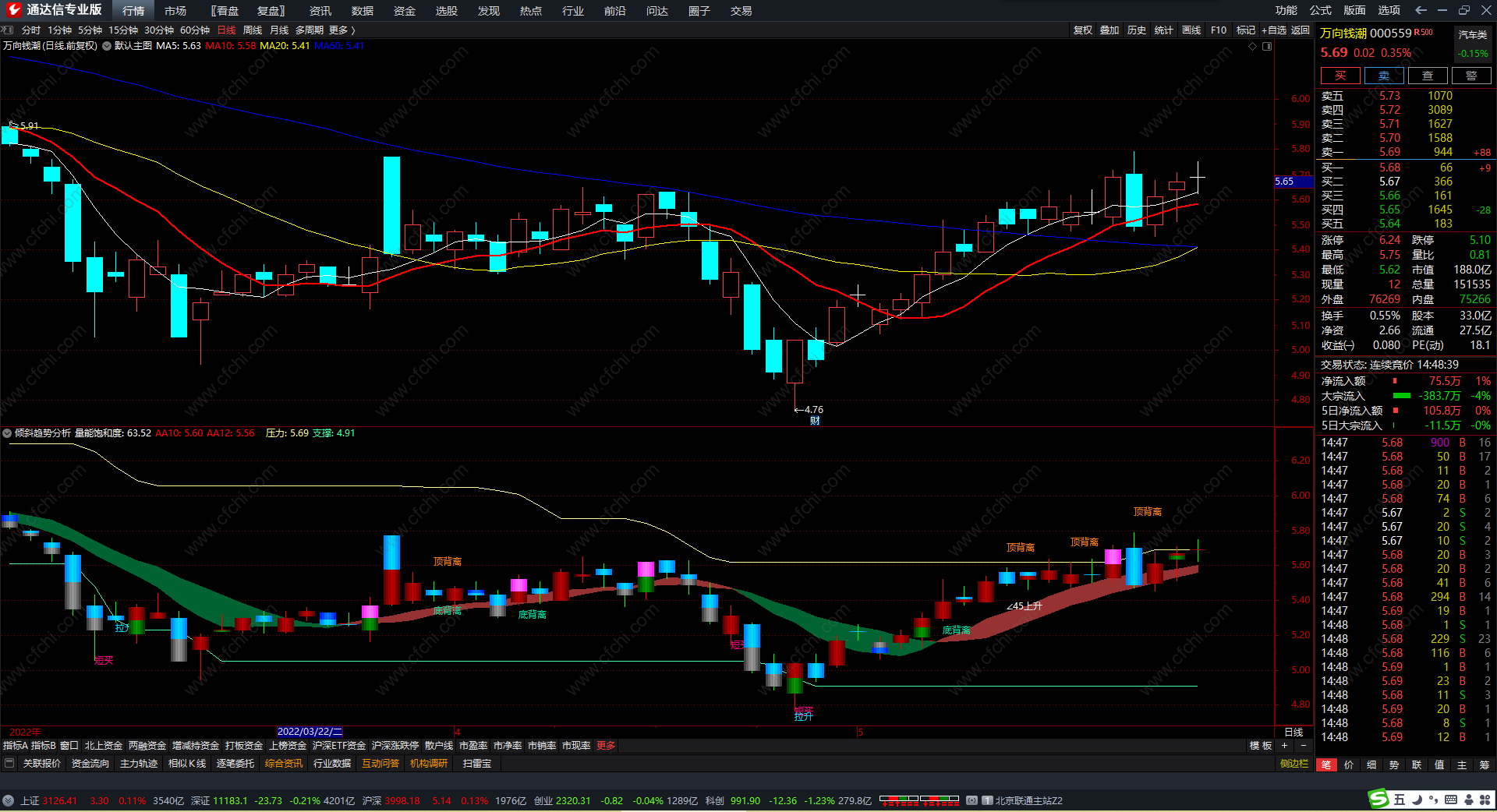Click the 5.65 price axis marker
Viewport: 1497px width, 812px height.
(x=1294, y=182)
